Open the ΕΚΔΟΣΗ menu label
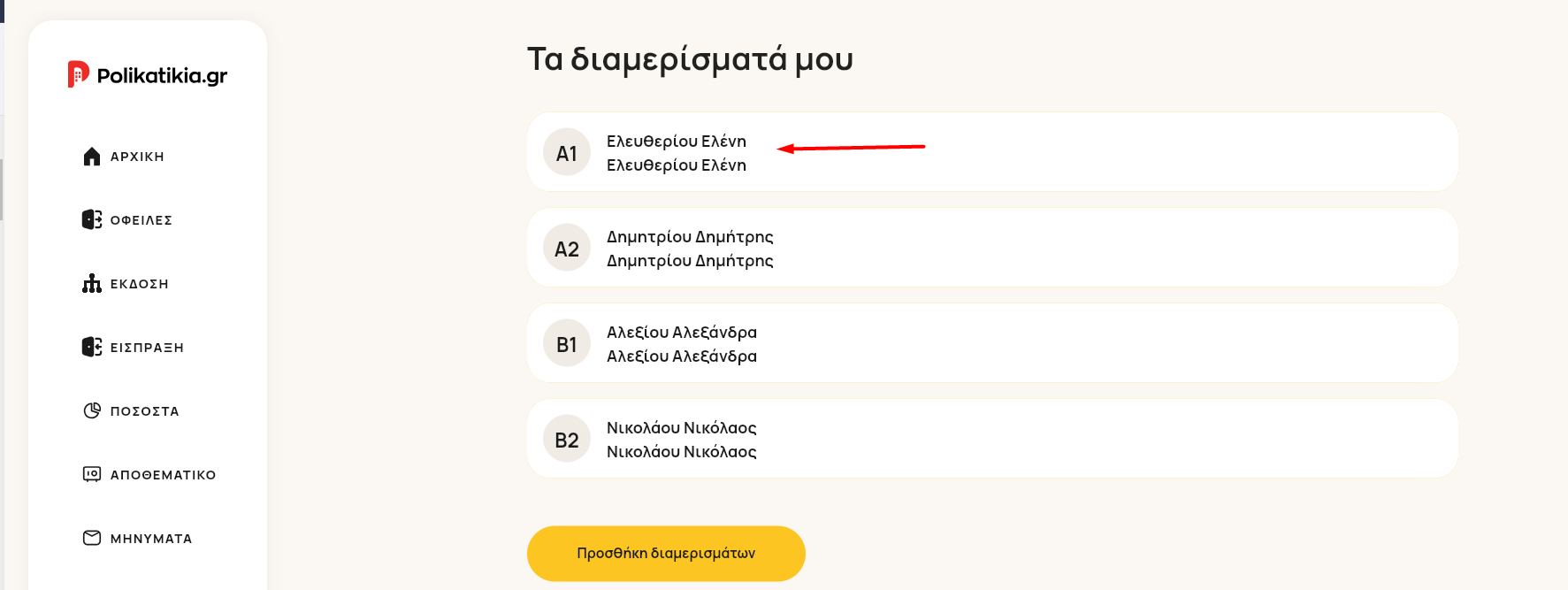Image resolution: width=1568 pixels, height=590 pixels. 139,284
